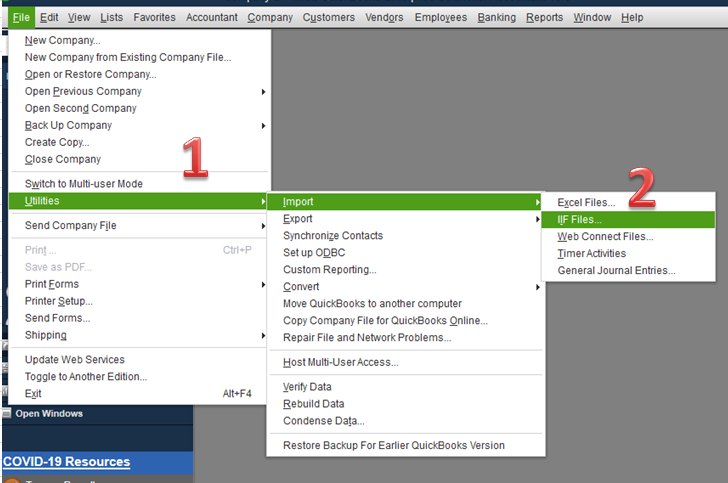Select Open or Restore Company...
The height and width of the screenshot is (483, 728).
coord(139,74)
